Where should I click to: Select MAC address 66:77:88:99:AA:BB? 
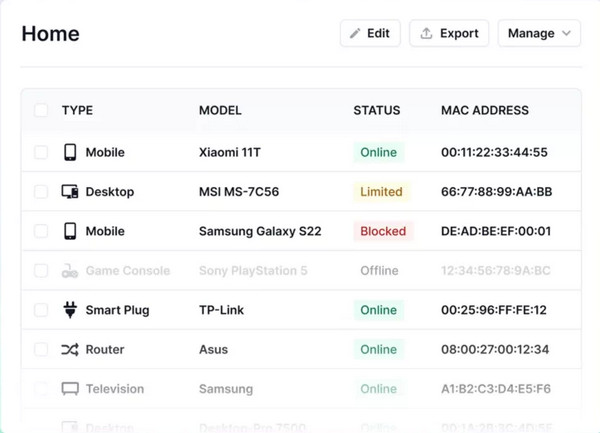496,192
